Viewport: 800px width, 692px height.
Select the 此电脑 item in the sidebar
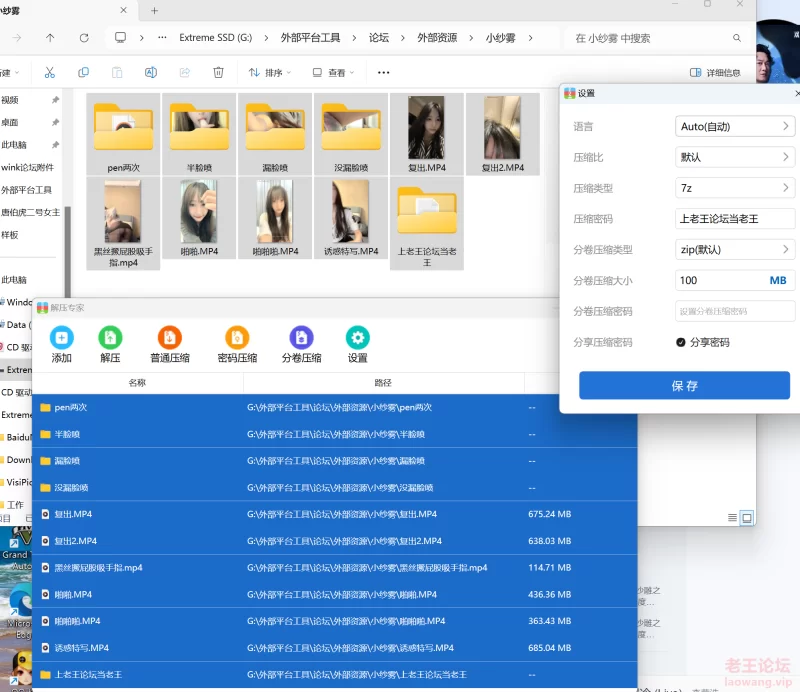click(x=14, y=145)
